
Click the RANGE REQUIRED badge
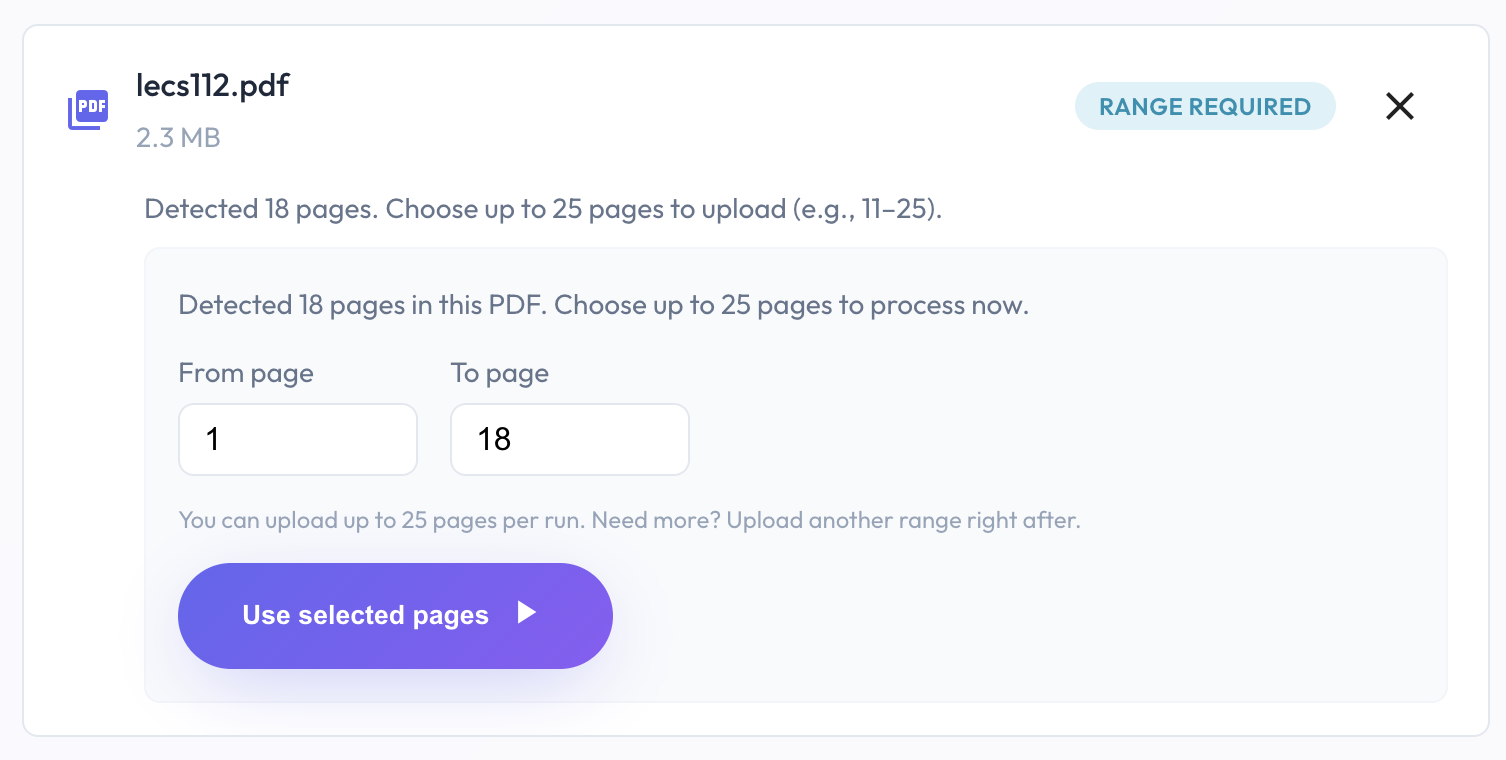pyautogui.click(x=1204, y=106)
